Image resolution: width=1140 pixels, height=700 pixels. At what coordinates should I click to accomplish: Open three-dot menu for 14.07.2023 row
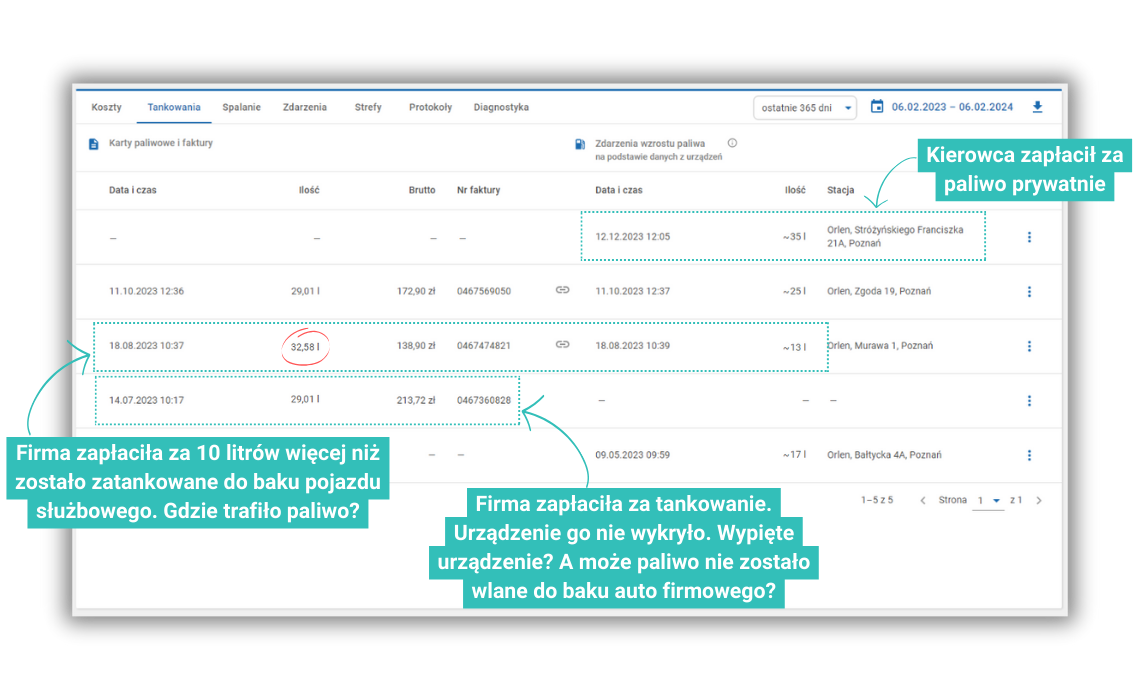point(1029,401)
